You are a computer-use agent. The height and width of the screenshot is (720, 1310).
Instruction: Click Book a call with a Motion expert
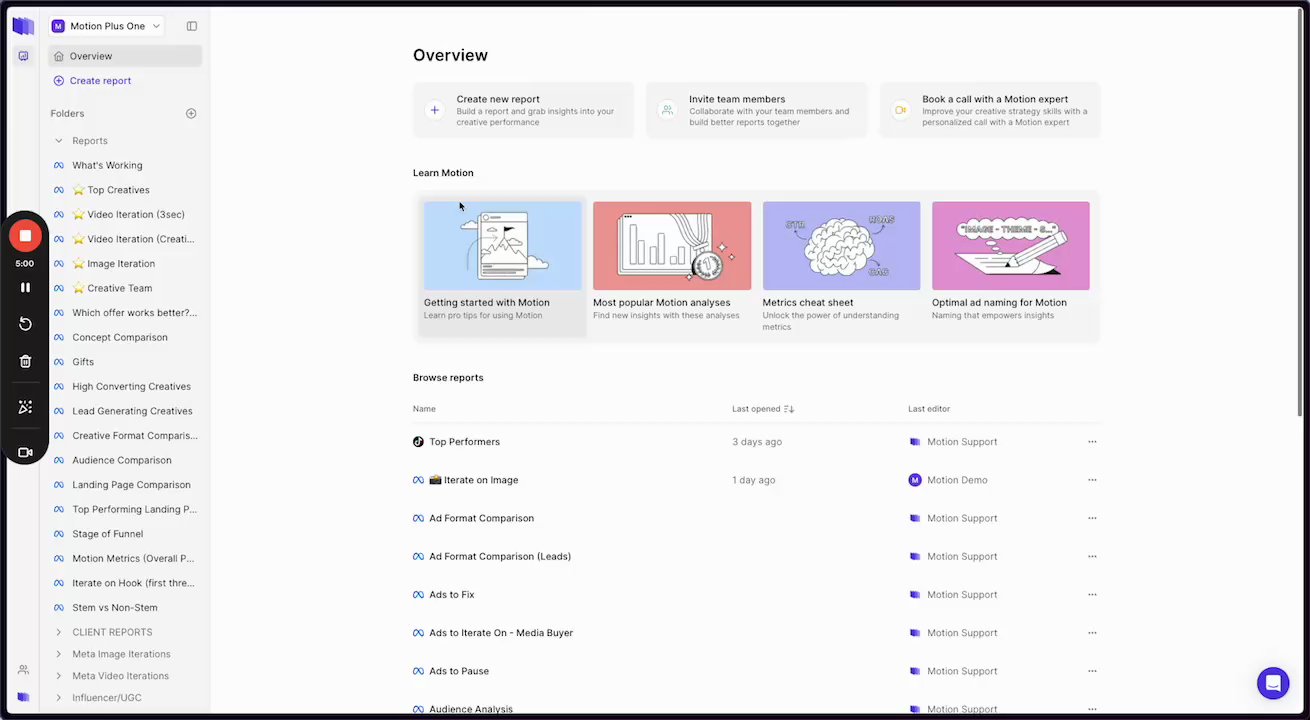[990, 110]
